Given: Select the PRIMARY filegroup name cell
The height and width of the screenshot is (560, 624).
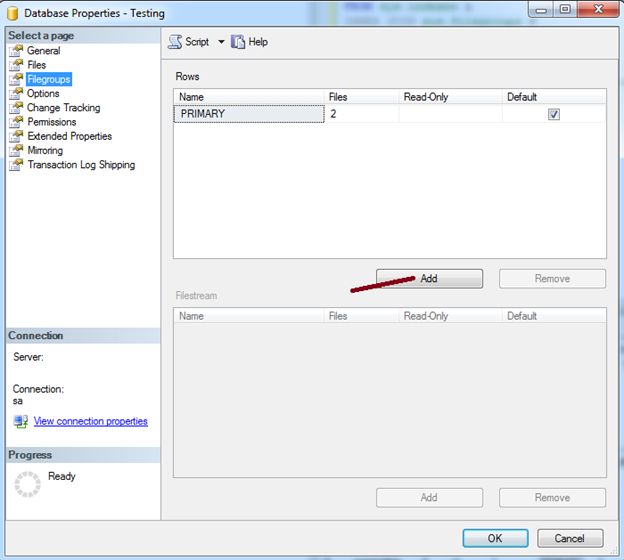Looking at the screenshot, I should point(249,114).
